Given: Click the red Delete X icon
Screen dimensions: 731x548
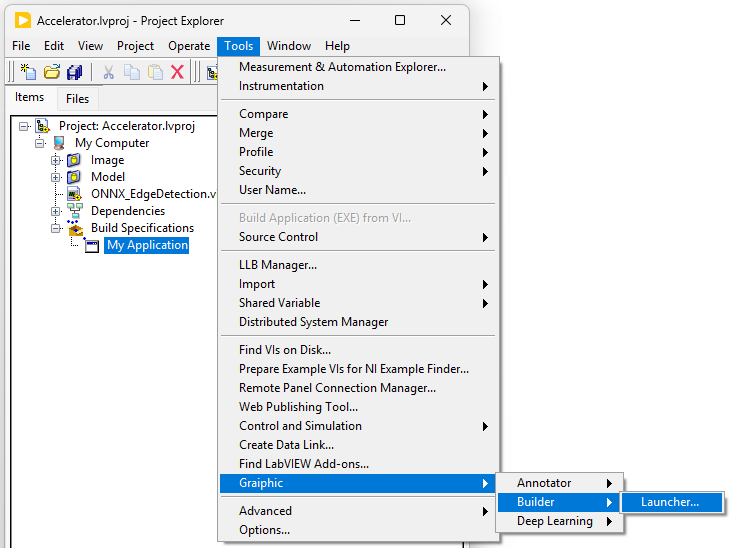Looking at the screenshot, I should point(178,72).
